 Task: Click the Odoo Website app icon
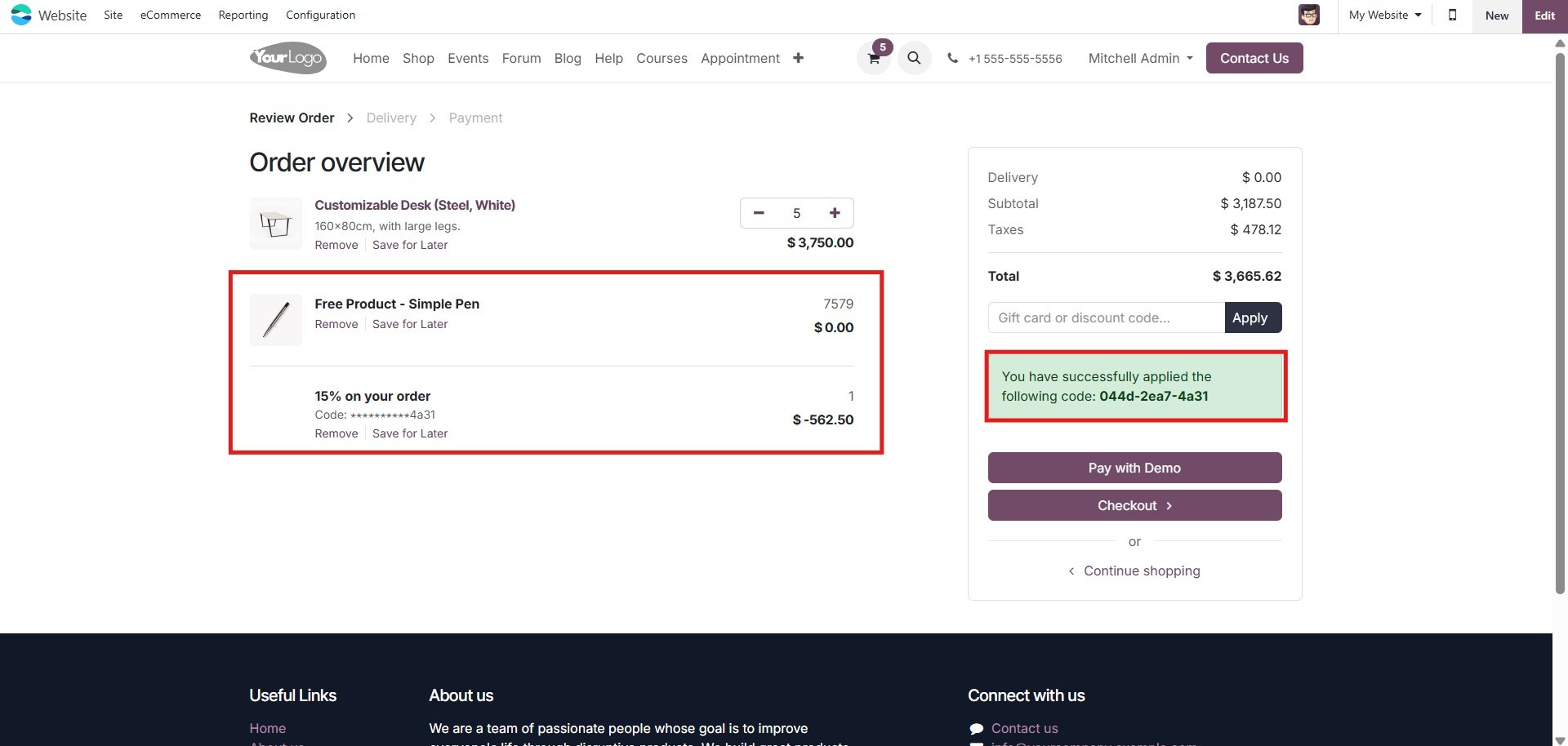[21, 16]
